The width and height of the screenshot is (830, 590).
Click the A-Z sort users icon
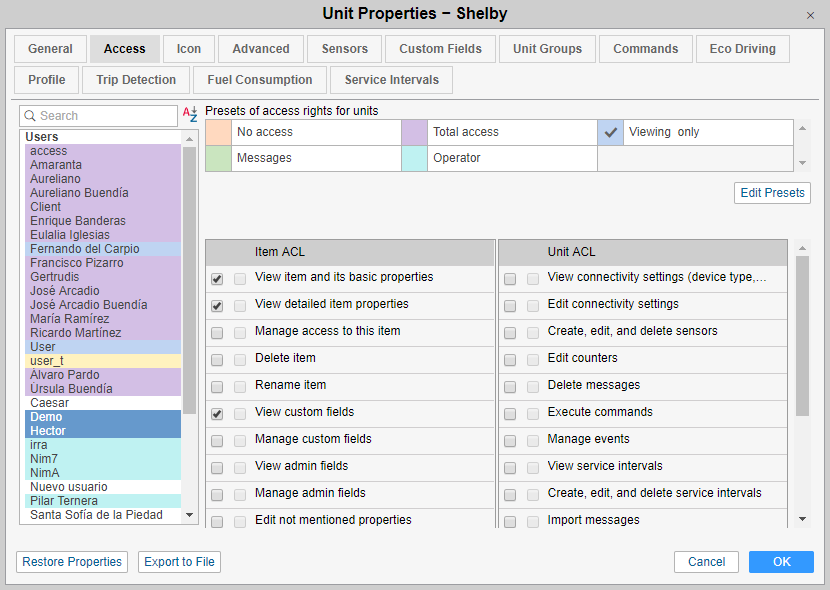[x=190, y=116]
